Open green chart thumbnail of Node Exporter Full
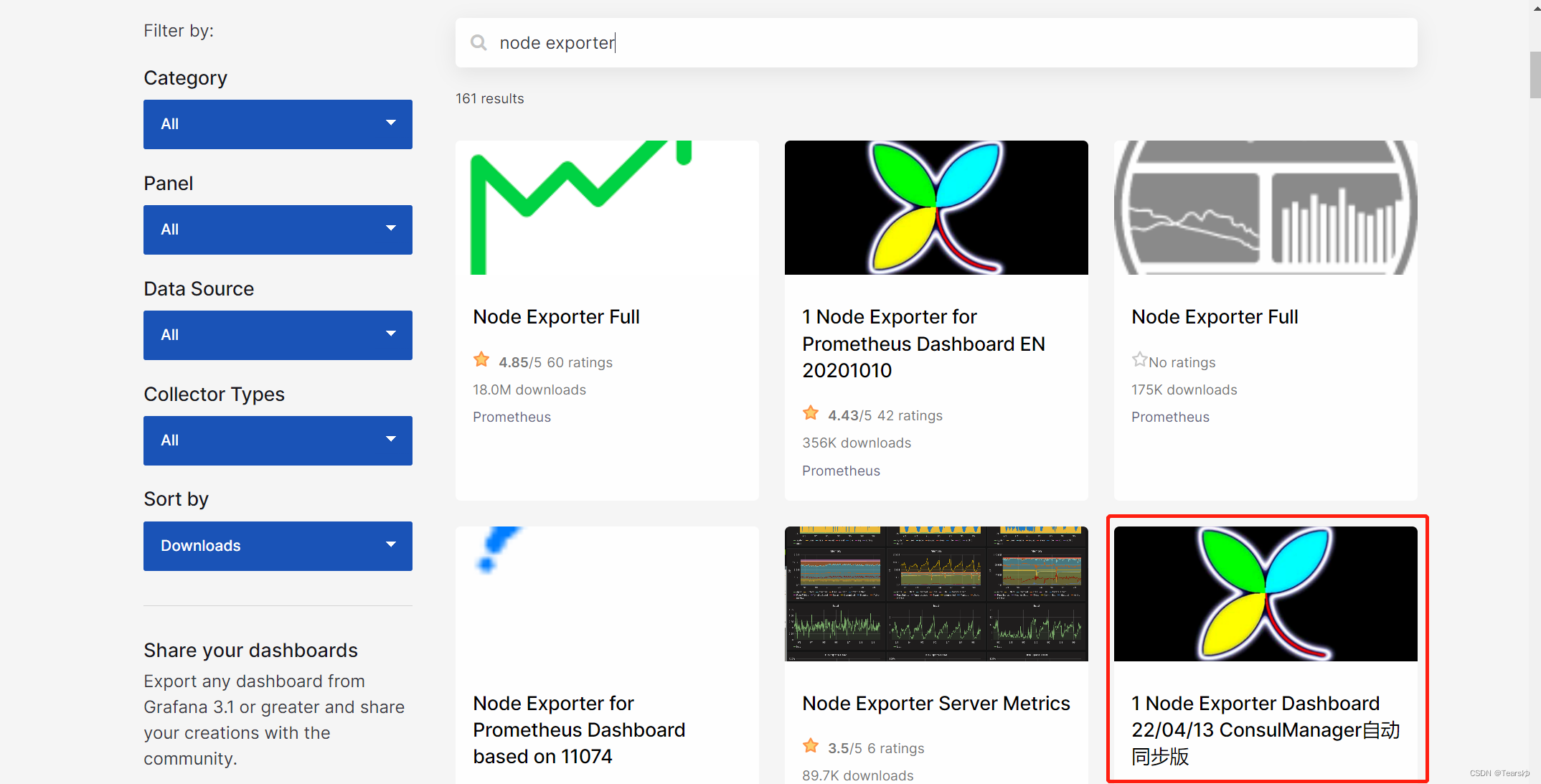 click(607, 207)
